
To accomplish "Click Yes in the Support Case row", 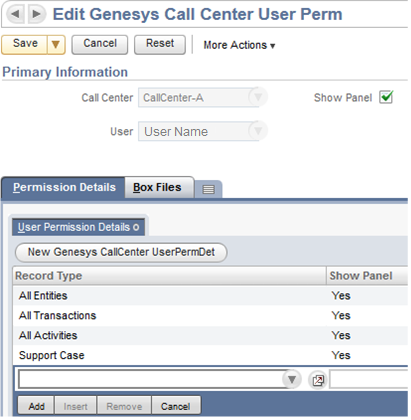I will tap(341, 355).
